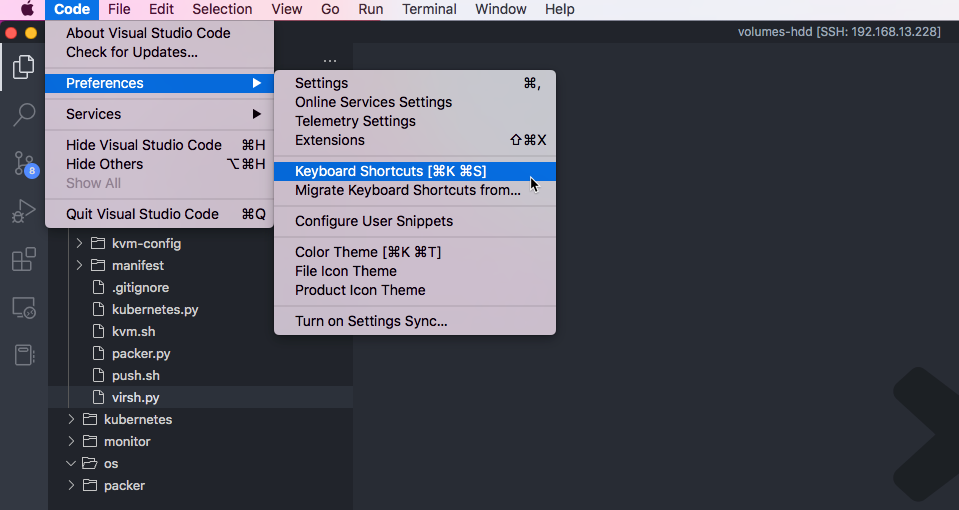
Task: Click the Preferences submenu item
Action: click(160, 83)
